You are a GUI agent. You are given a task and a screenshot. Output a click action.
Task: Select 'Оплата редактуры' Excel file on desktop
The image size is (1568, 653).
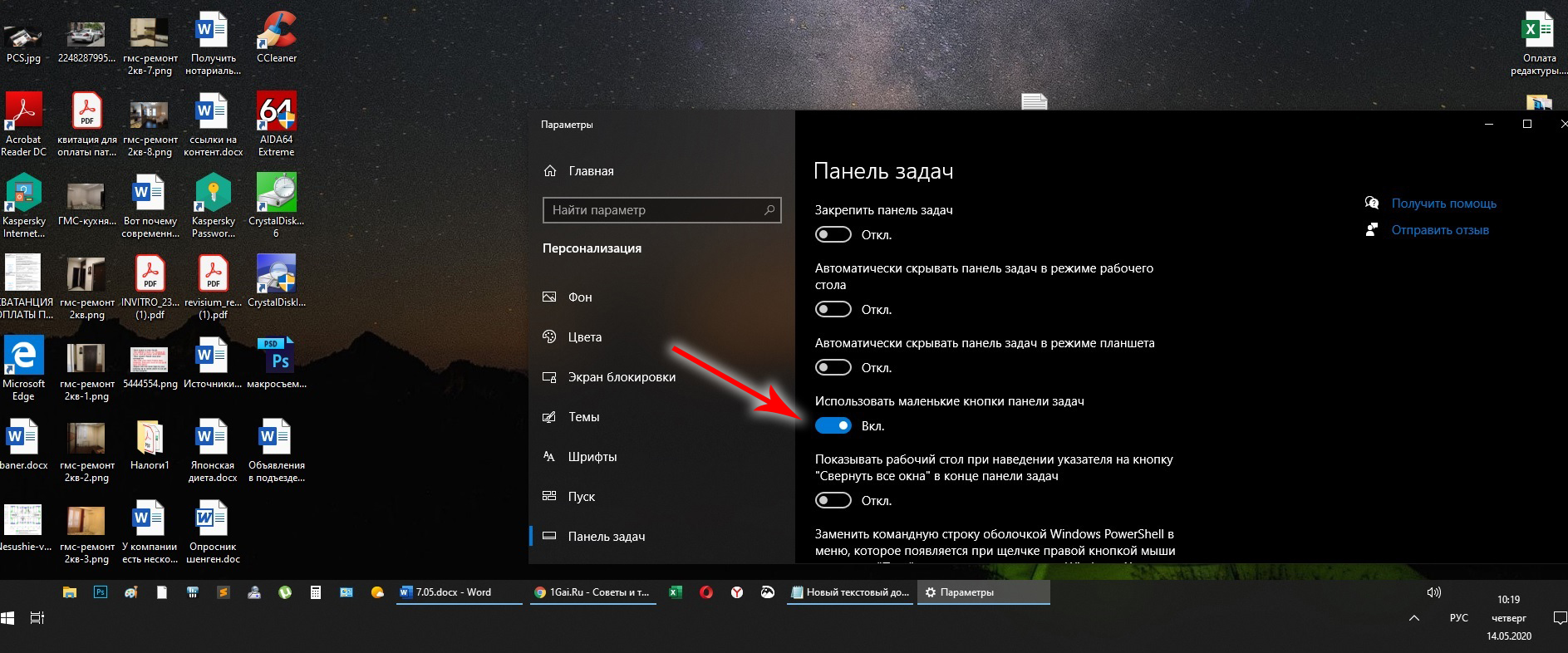1539,43
